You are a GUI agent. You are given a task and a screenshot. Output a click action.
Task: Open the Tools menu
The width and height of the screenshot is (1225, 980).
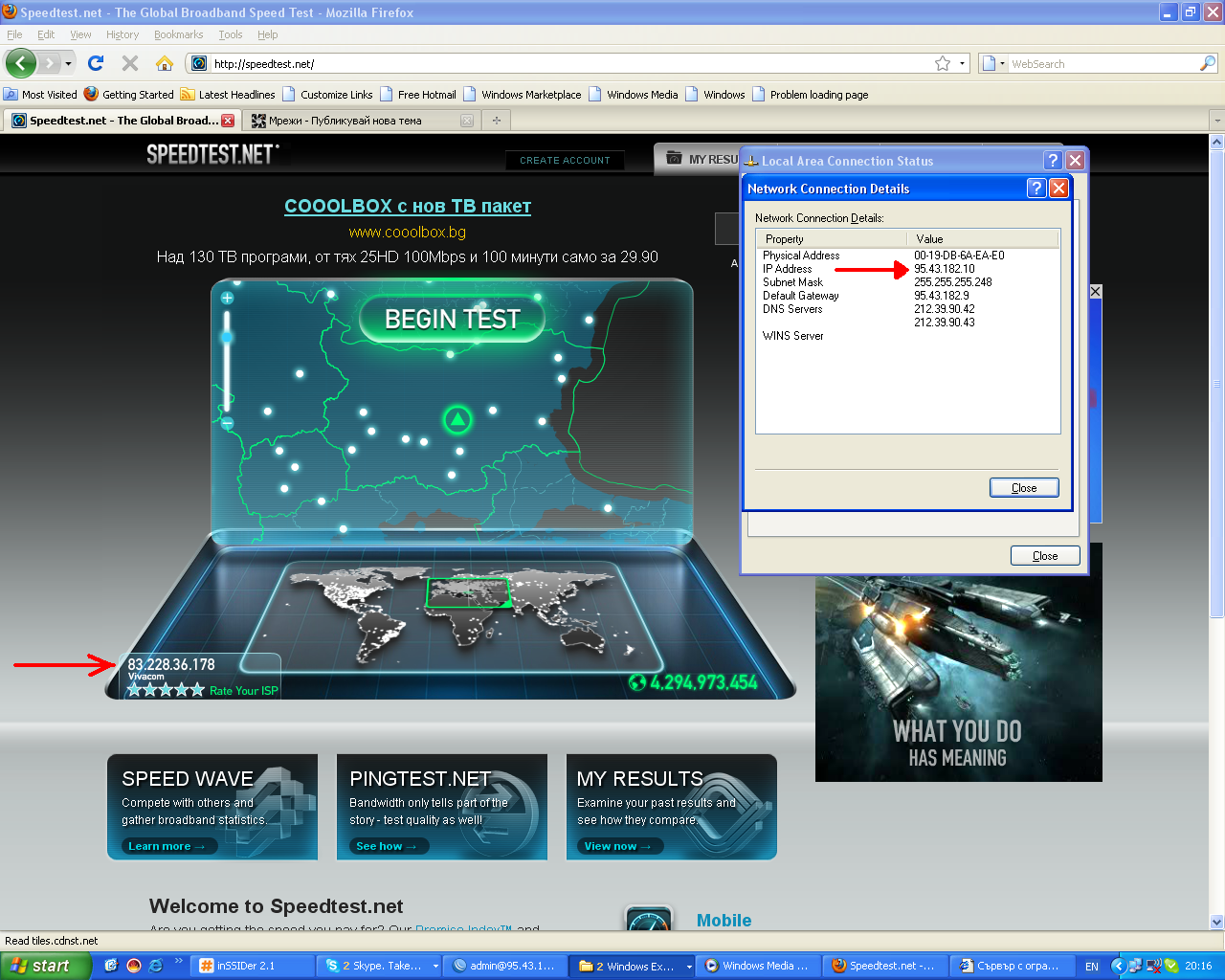231,34
